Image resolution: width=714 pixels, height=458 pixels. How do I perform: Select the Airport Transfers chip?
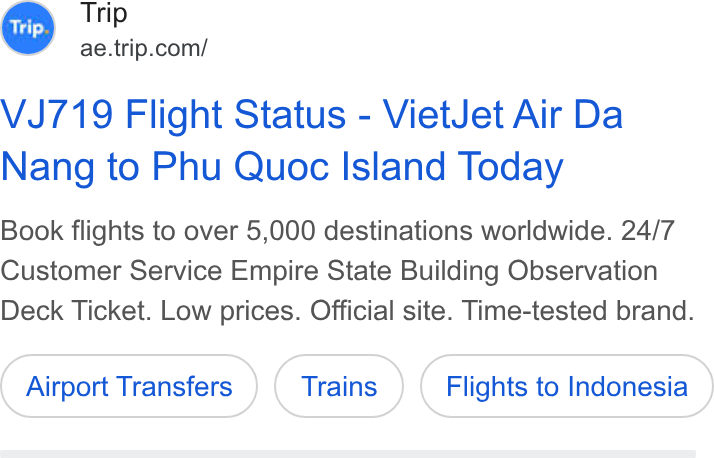tap(129, 386)
